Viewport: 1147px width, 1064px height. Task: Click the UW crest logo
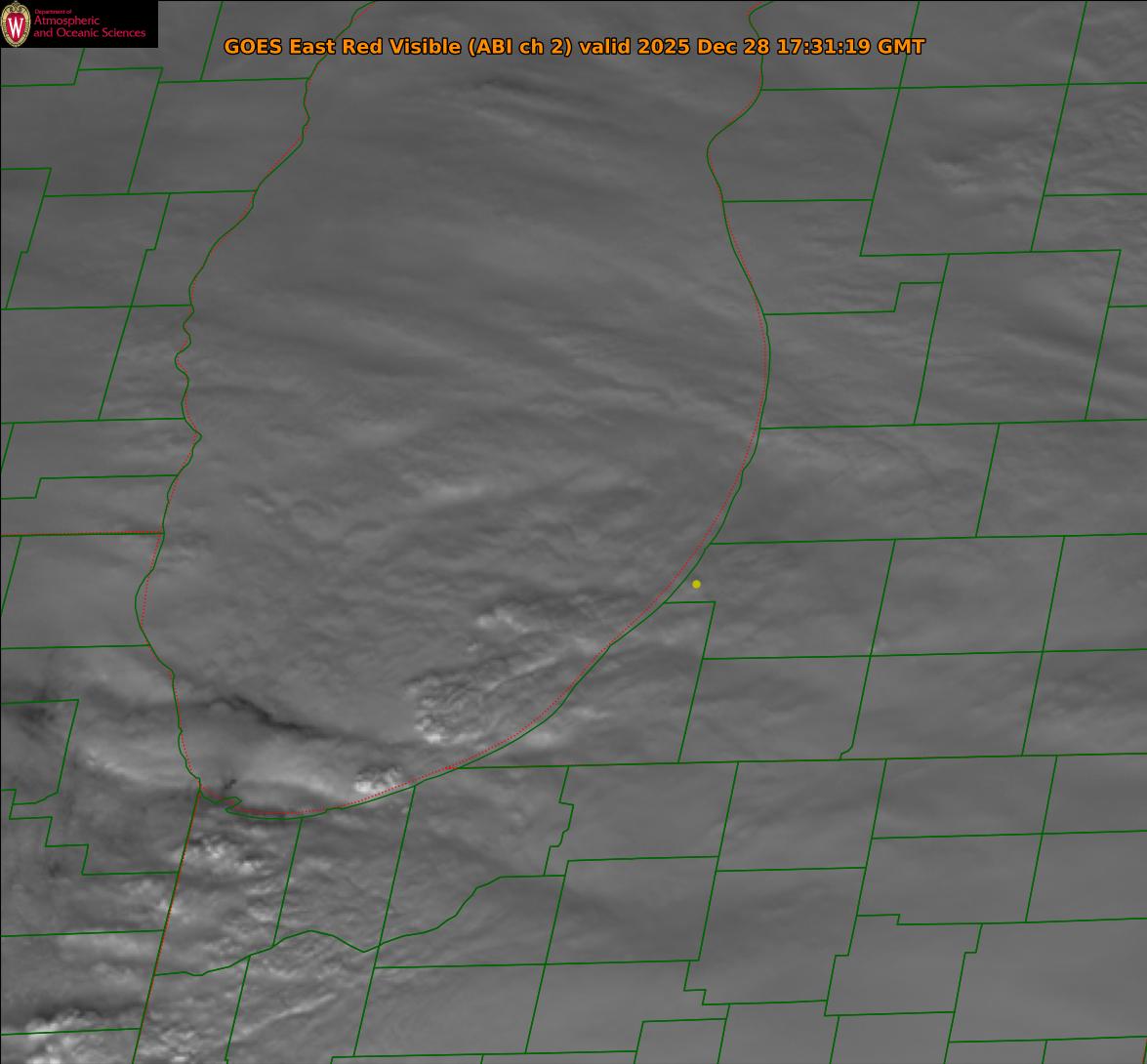(x=17, y=23)
